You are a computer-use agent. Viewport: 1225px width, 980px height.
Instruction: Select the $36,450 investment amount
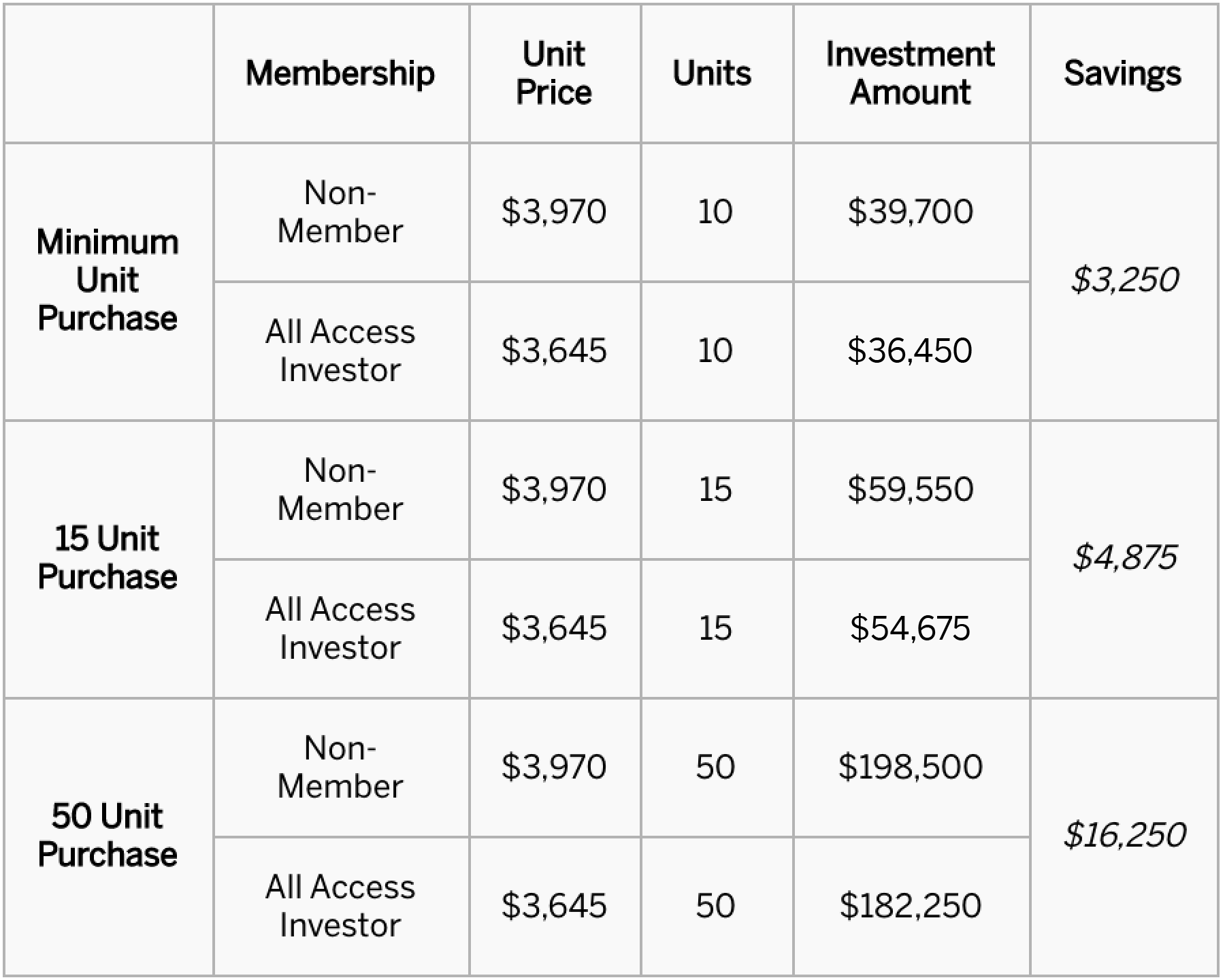point(911,350)
